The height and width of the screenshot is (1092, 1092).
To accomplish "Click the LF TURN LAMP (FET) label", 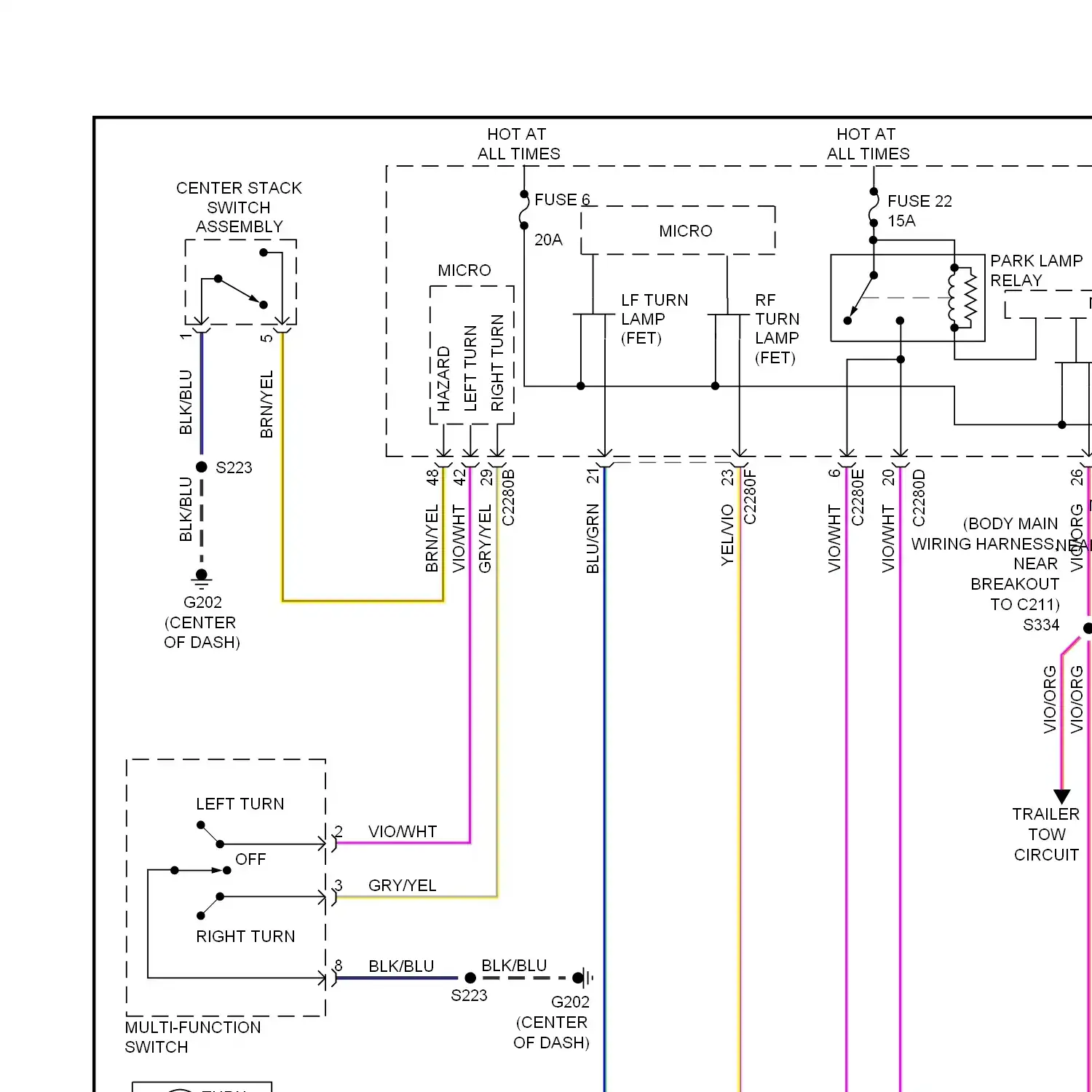I will [x=654, y=319].
